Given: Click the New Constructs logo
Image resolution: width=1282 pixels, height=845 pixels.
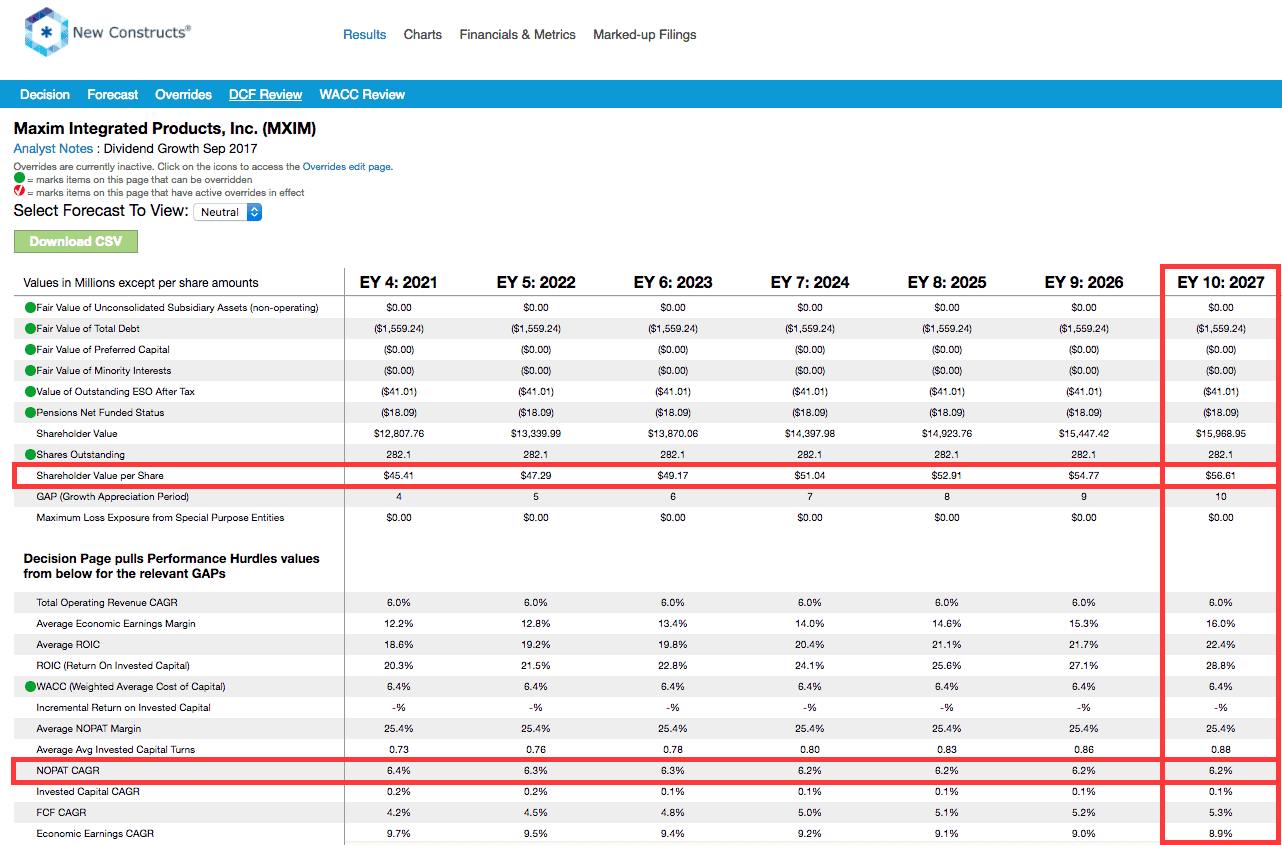Looking at the screenshot, I should (106, 32).
